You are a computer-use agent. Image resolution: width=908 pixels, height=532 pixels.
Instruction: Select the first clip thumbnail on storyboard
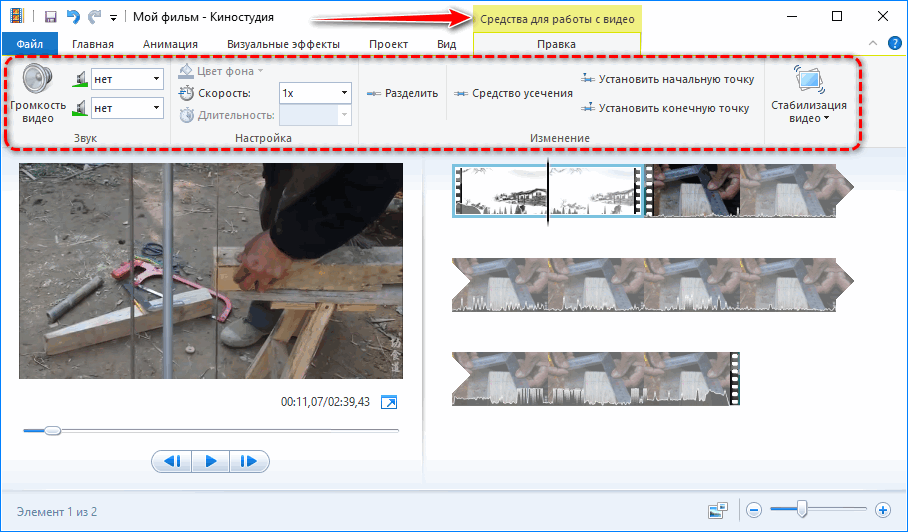[x=500, y=191]
